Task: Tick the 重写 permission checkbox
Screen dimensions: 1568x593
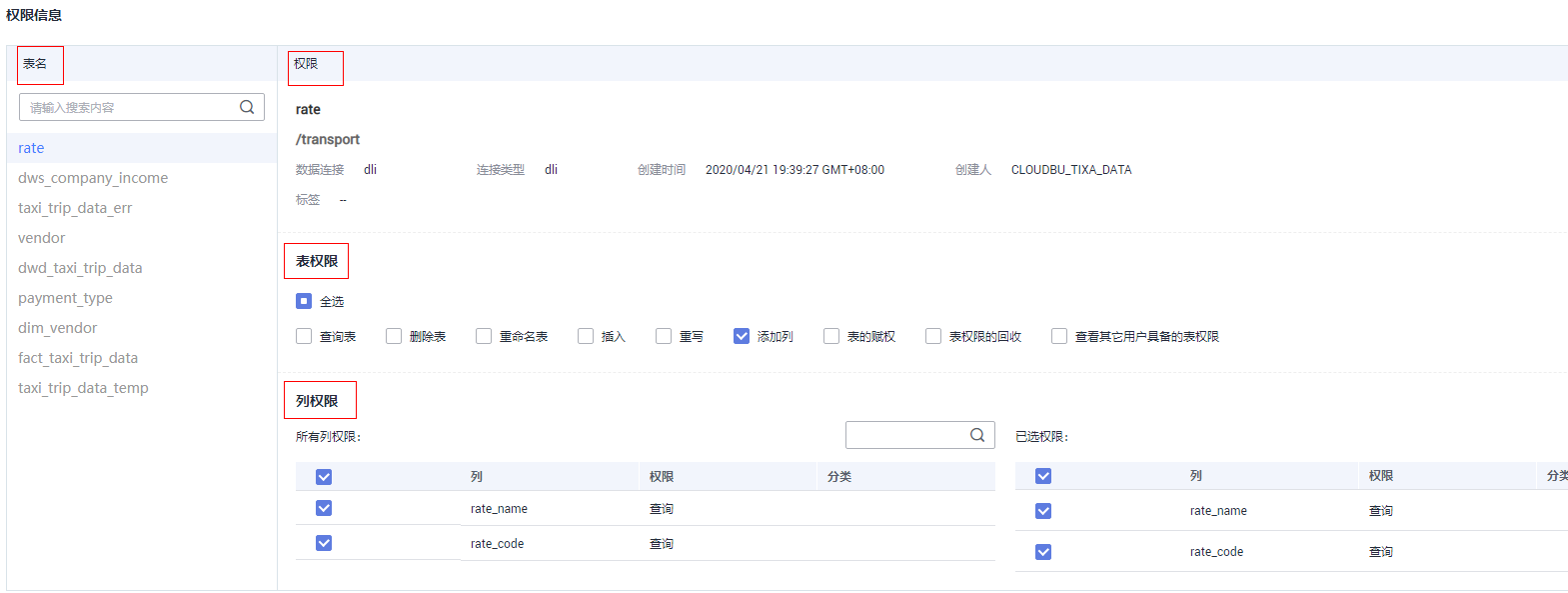Action: pyautogui.click(x=664, y=336)
